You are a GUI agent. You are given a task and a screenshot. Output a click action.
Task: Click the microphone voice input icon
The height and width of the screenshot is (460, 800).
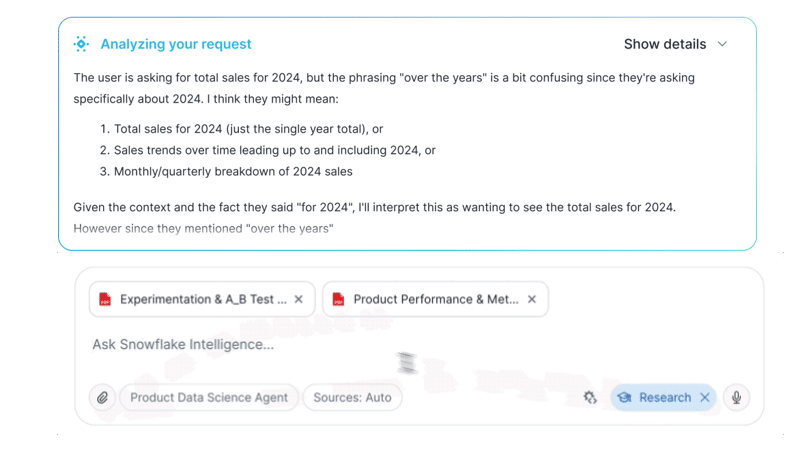tap(736, 397)
